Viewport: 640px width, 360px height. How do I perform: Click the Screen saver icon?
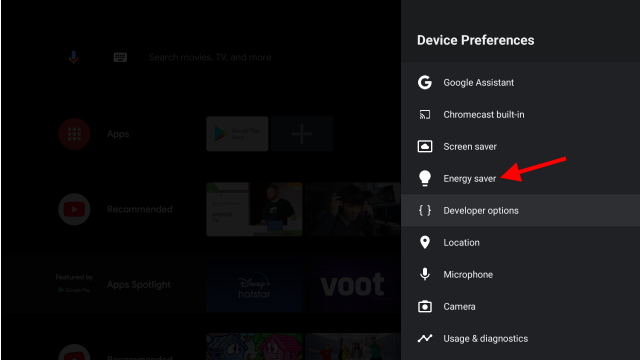(x=424, y=146)
